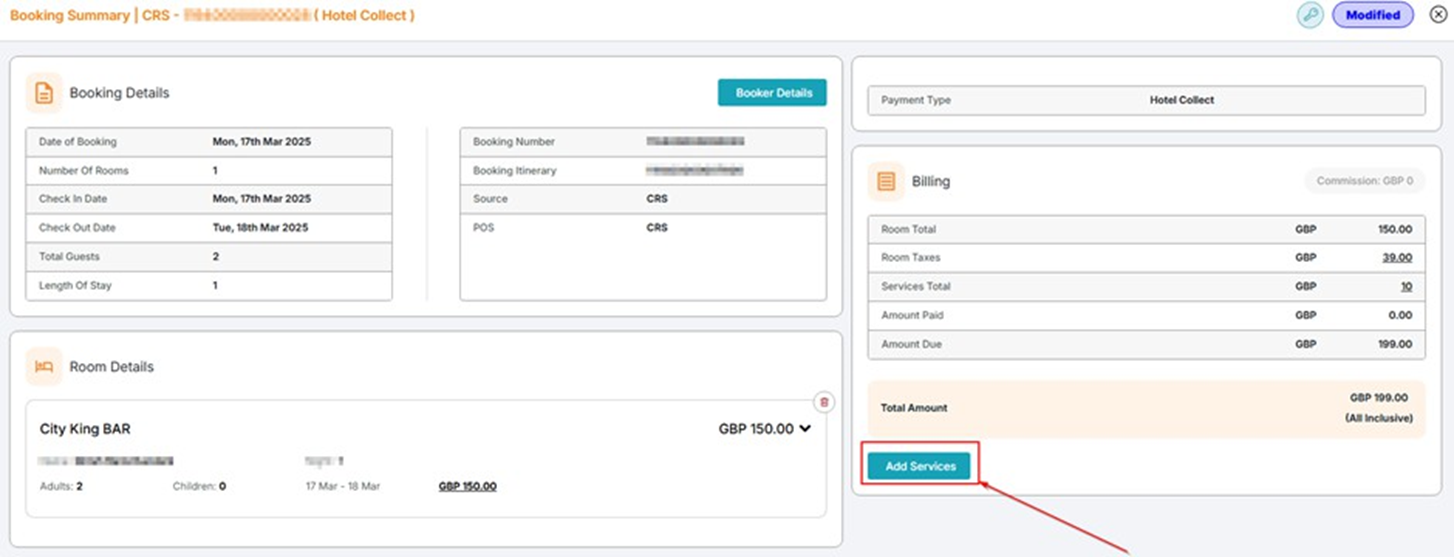Click the Room Details bed icon

click(x=44, y=367)
